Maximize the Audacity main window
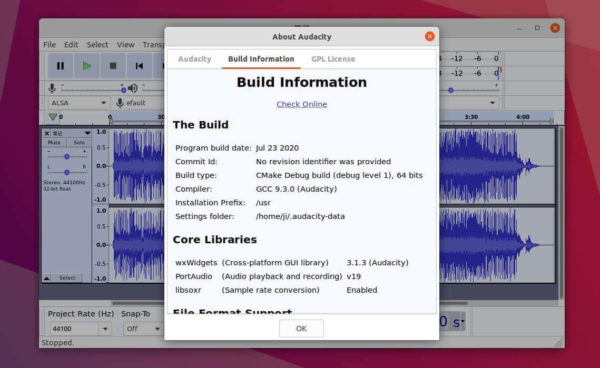The image size is (600, 368). tap(537, 28)
